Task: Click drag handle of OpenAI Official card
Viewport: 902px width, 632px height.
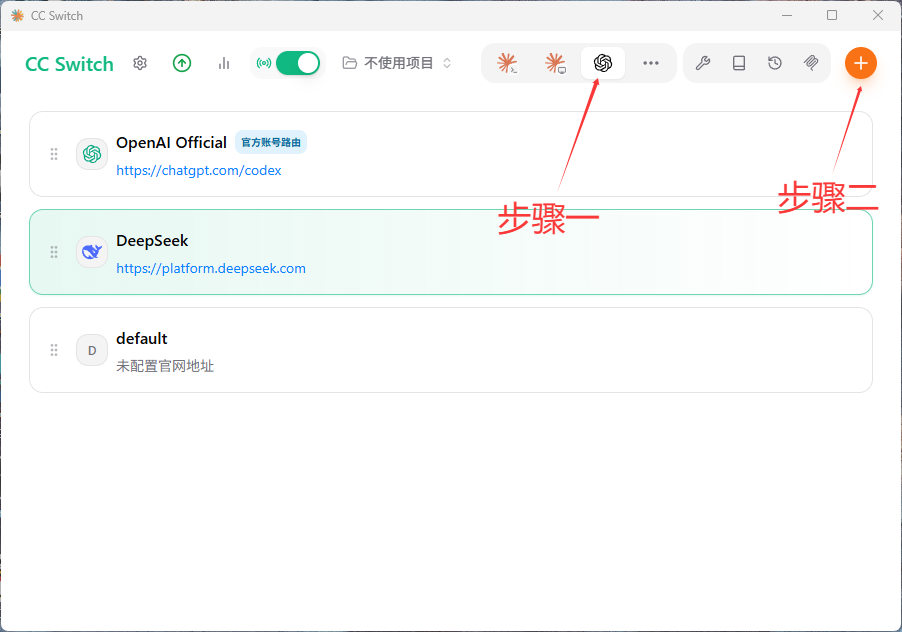Action: click(54, 154)
